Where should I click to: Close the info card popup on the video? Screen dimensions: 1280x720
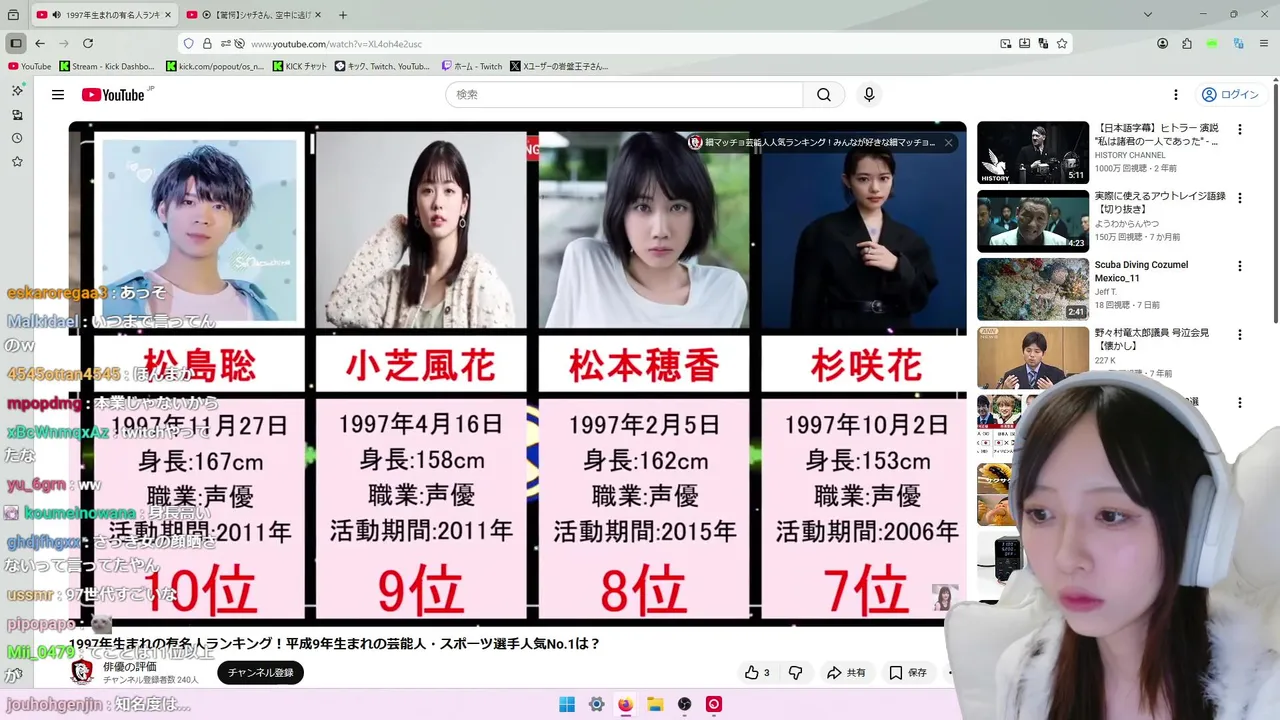click(949, 143)
